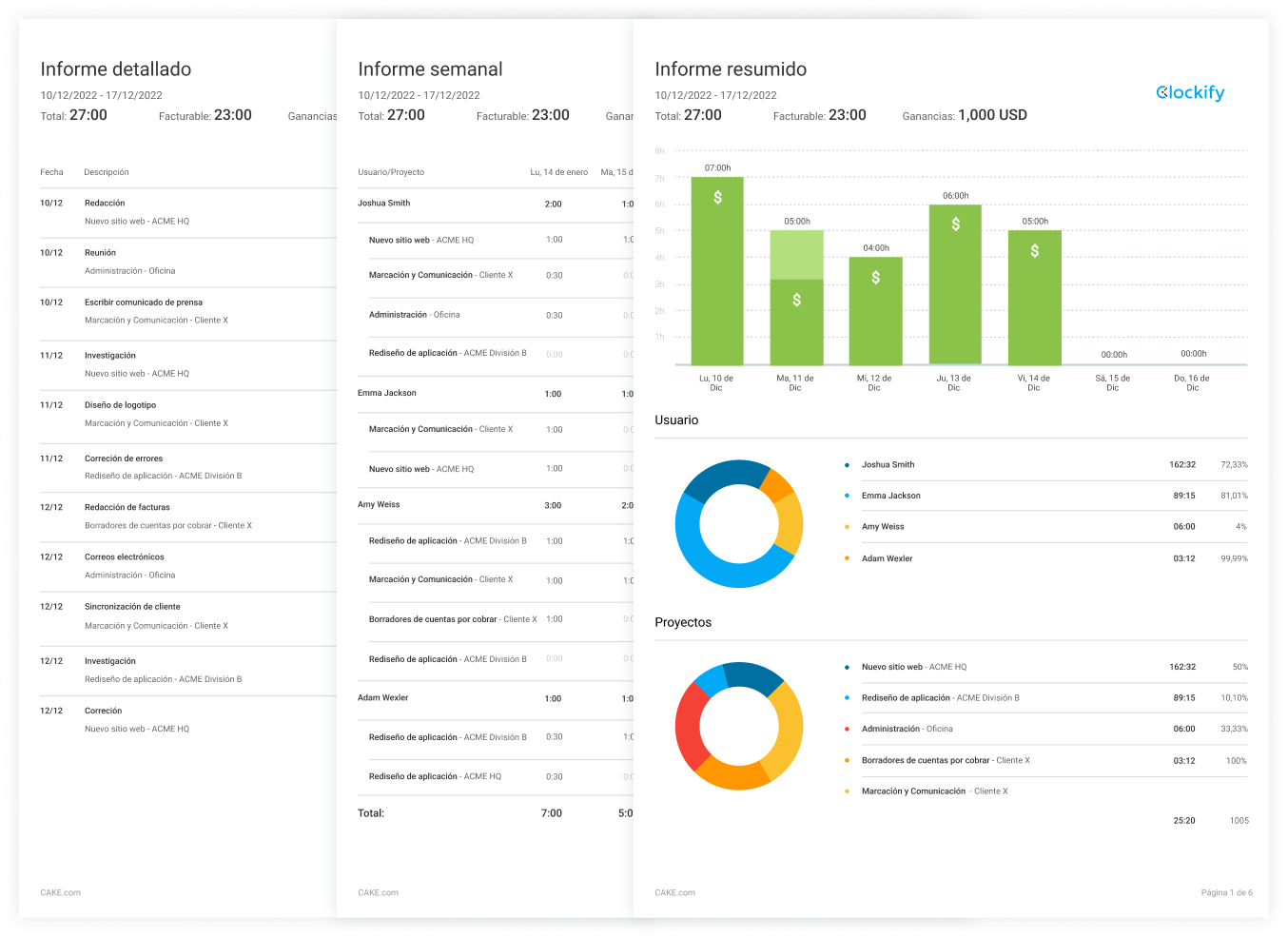Viewport: 1288px width, 937px height.
Task: Click the 'Informe semanal' title
Action: pos(430,69)
